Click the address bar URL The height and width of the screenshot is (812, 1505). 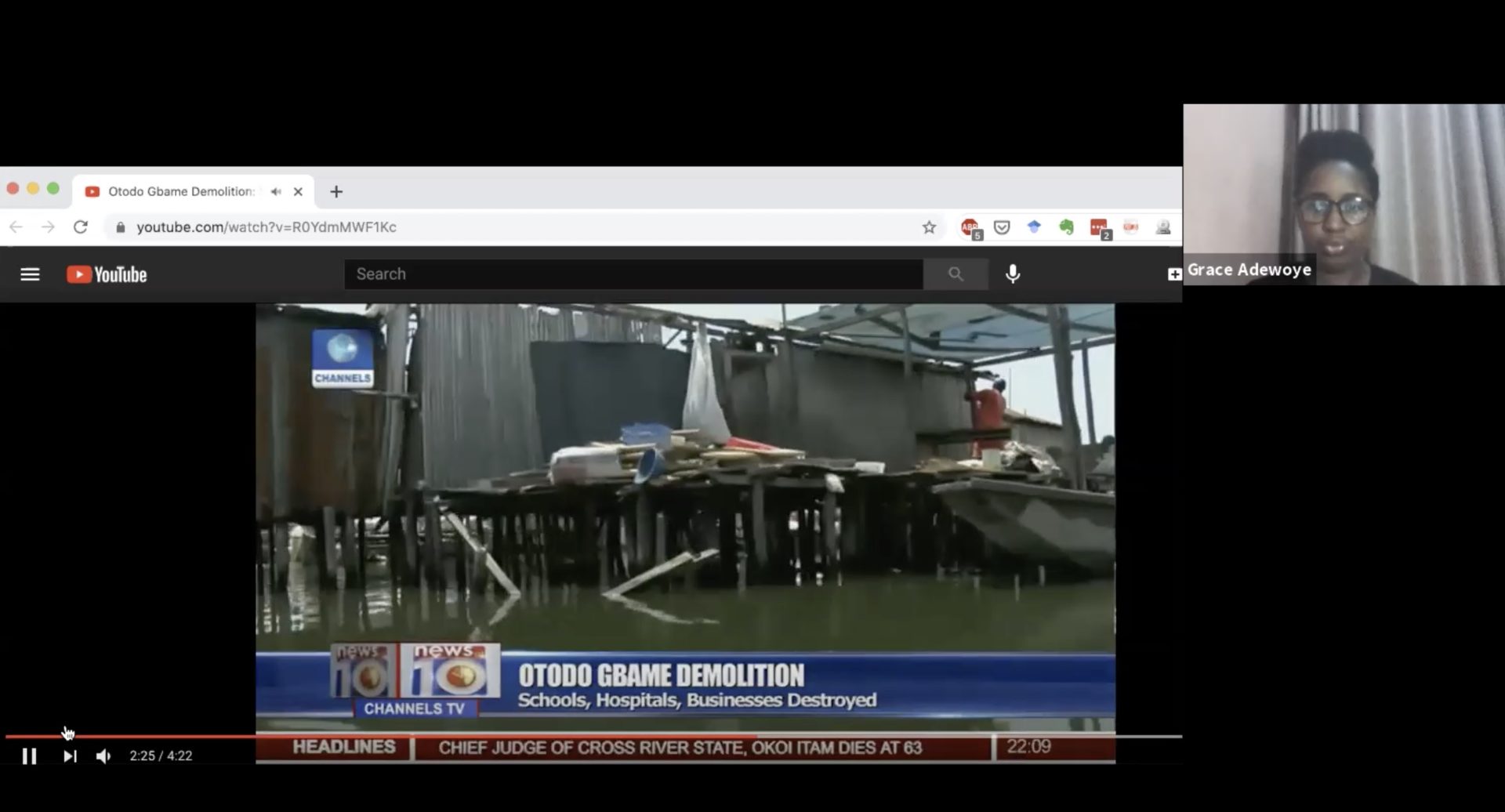[267, 227]
